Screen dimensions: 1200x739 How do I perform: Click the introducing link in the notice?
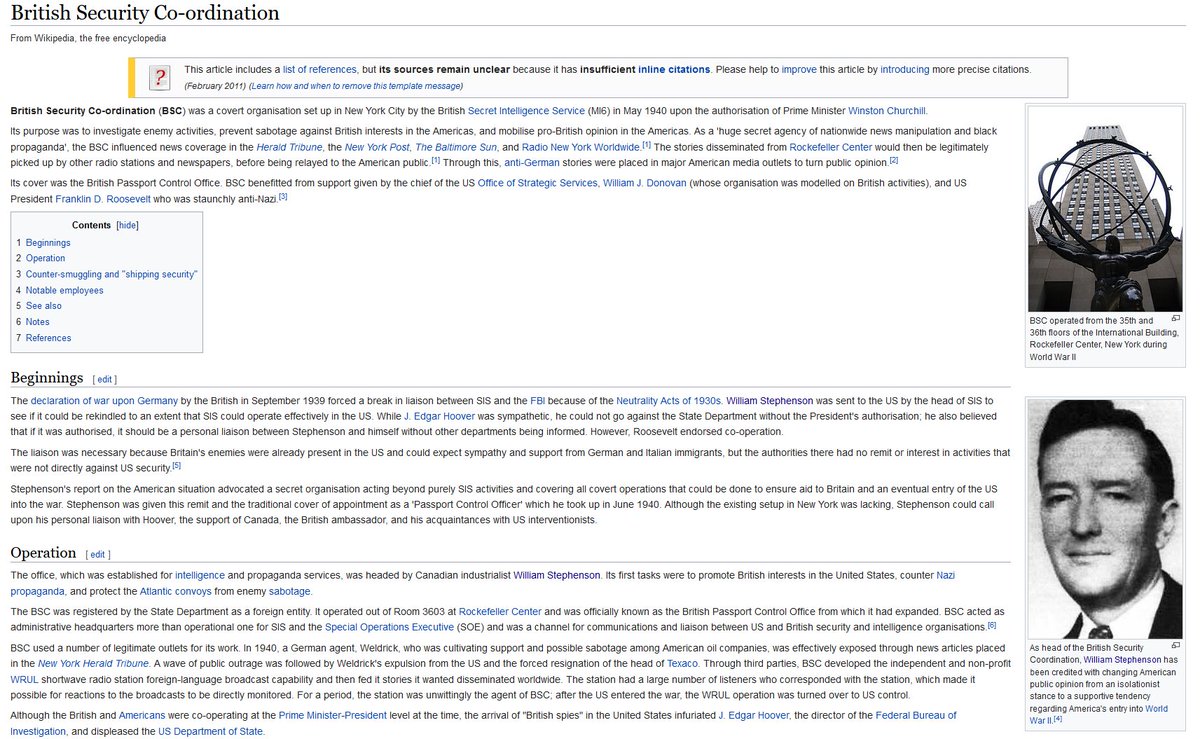tap(905, 70)
